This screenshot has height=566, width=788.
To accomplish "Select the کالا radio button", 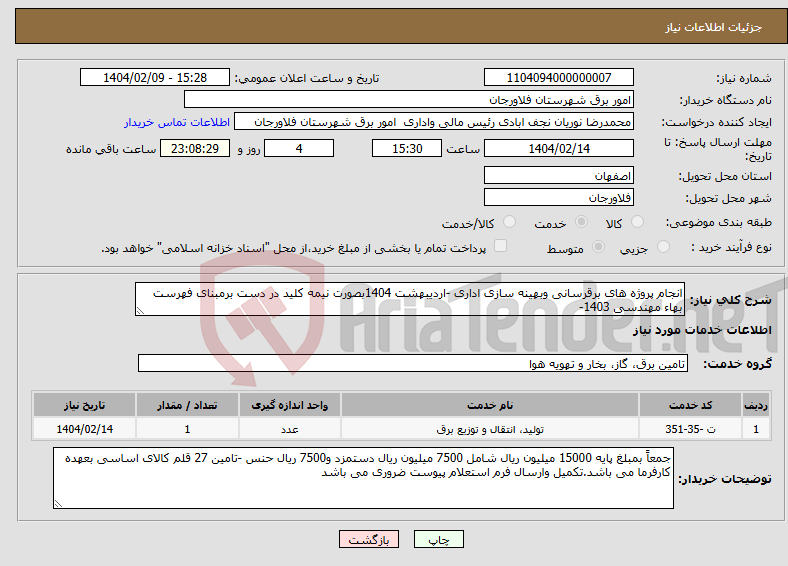I will [x=637, y=222].
